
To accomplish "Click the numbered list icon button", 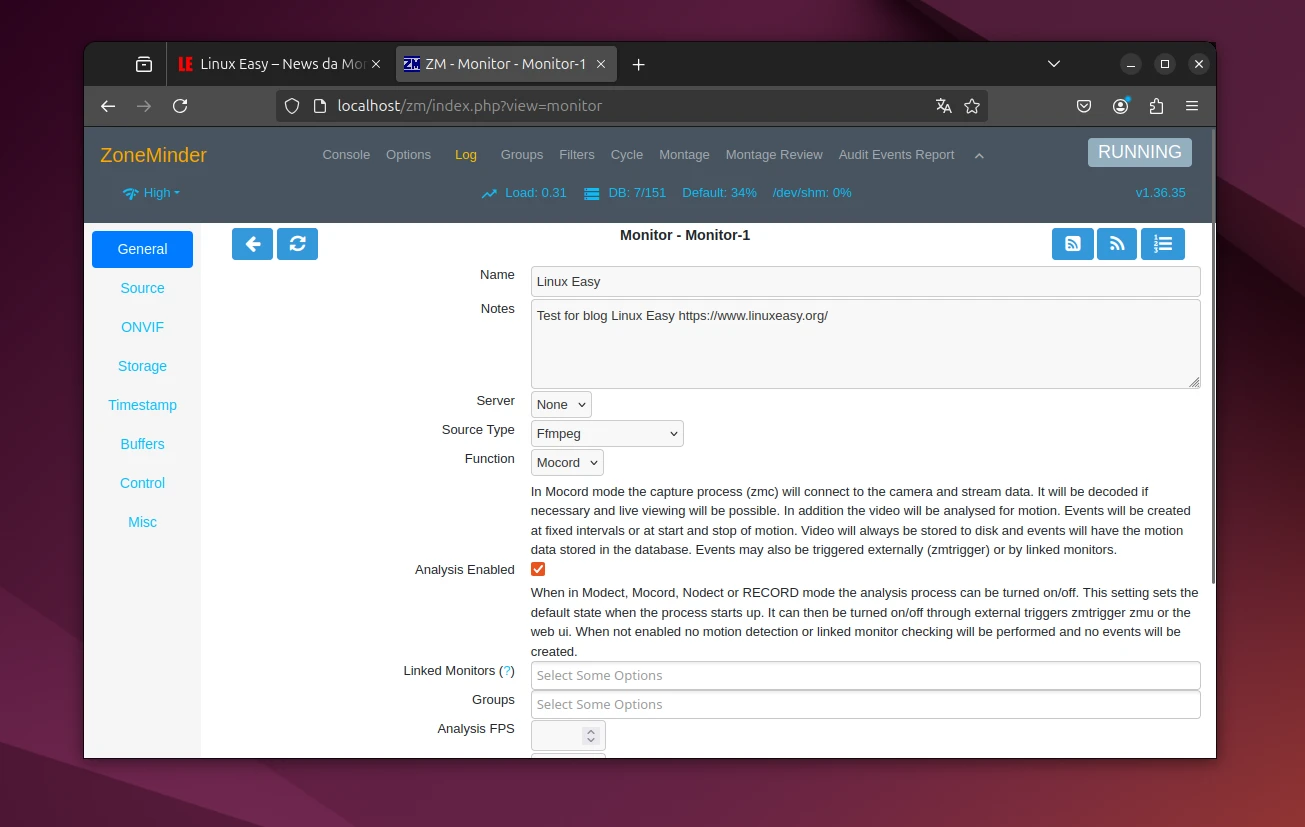I will point(1162,244).
